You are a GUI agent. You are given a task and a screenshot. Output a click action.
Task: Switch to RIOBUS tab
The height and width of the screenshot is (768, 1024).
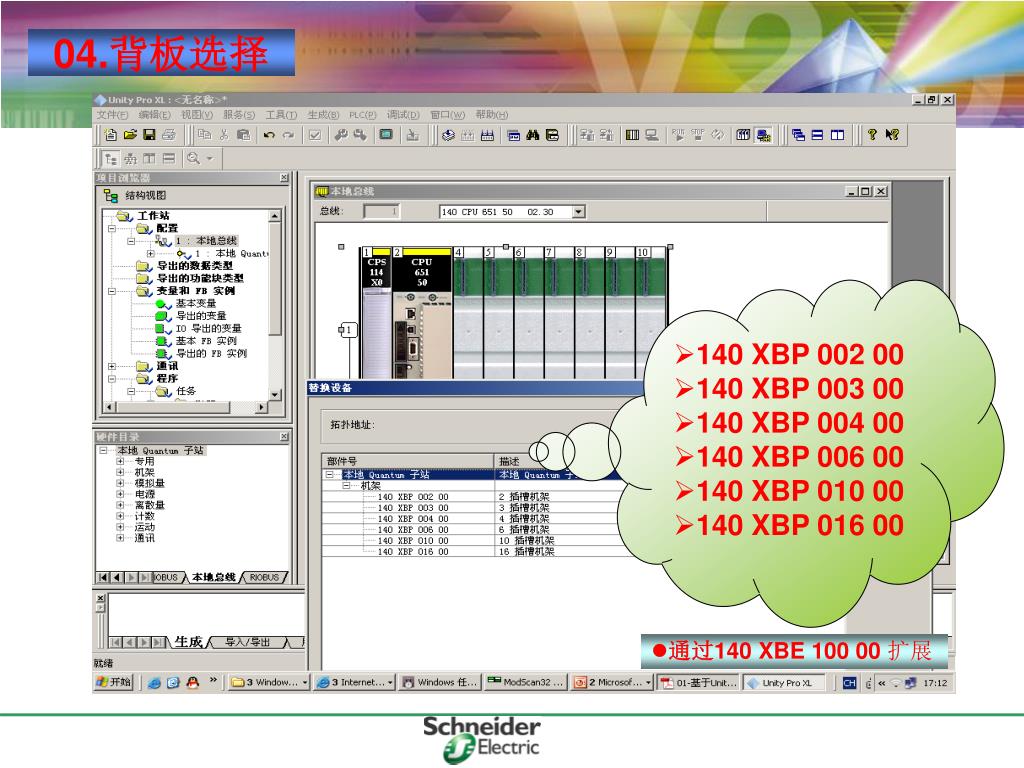[264, 577]
